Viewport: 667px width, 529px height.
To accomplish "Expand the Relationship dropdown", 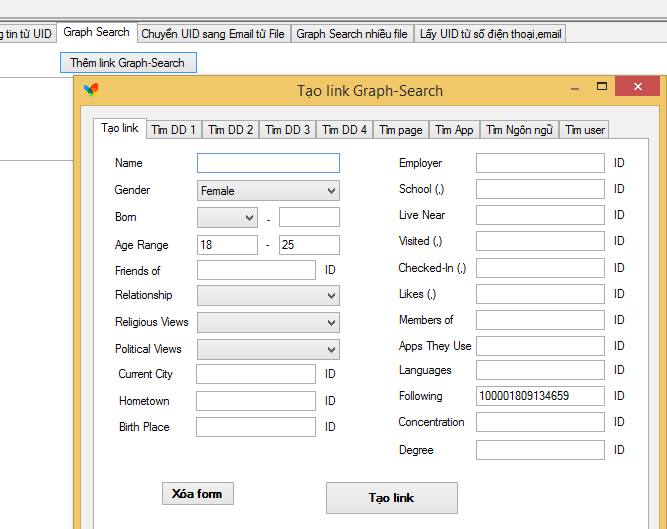I will (268, 296).
